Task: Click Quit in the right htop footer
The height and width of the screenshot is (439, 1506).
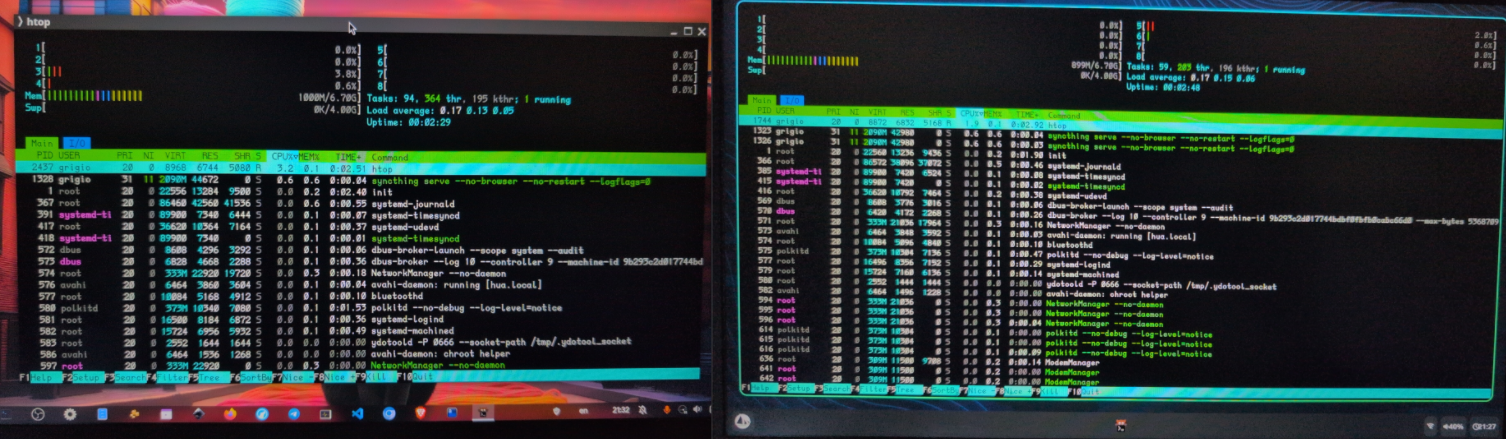Action: click(1089, 389)
